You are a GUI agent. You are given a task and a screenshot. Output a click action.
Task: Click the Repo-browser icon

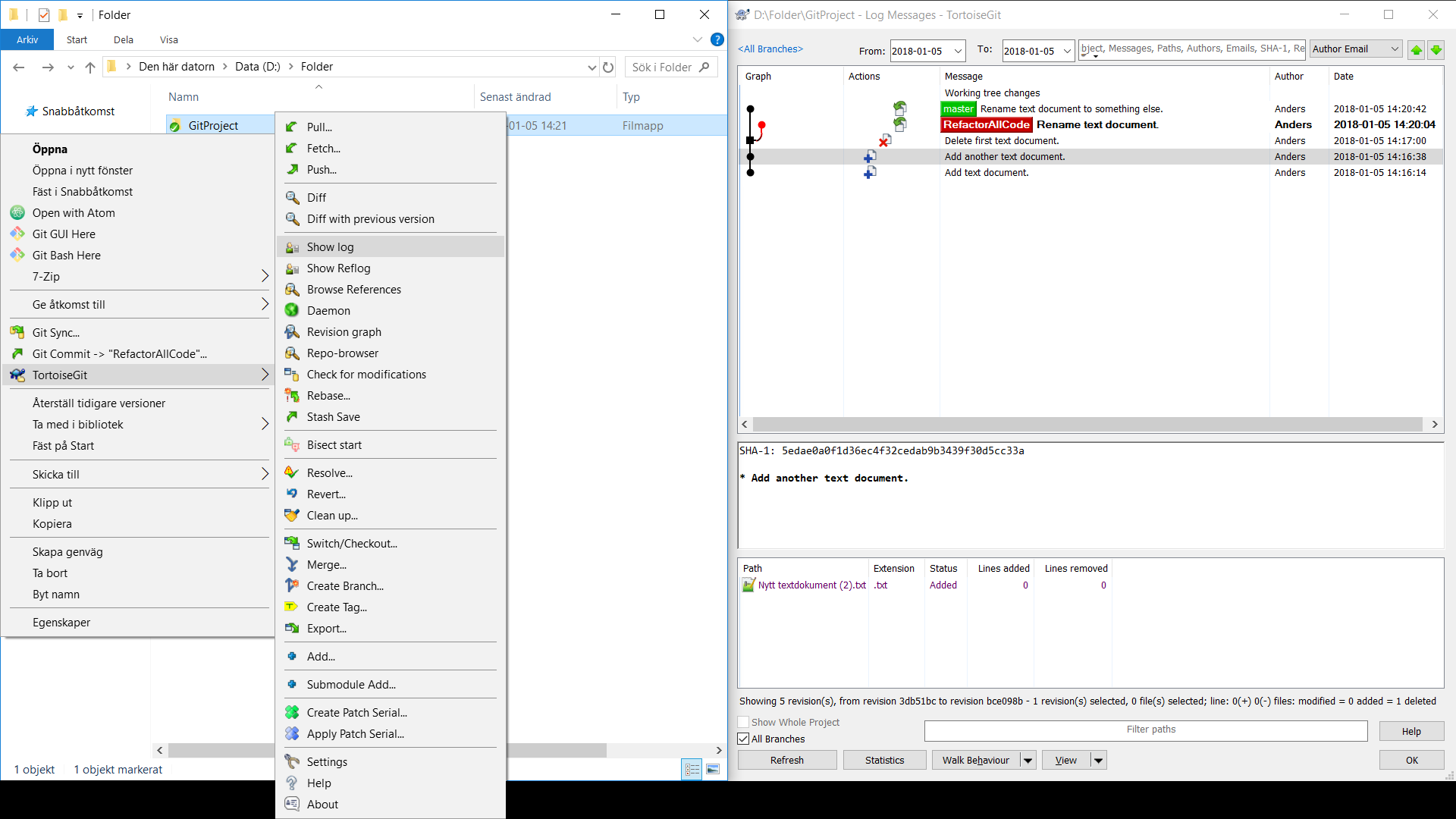pos(292,353)
